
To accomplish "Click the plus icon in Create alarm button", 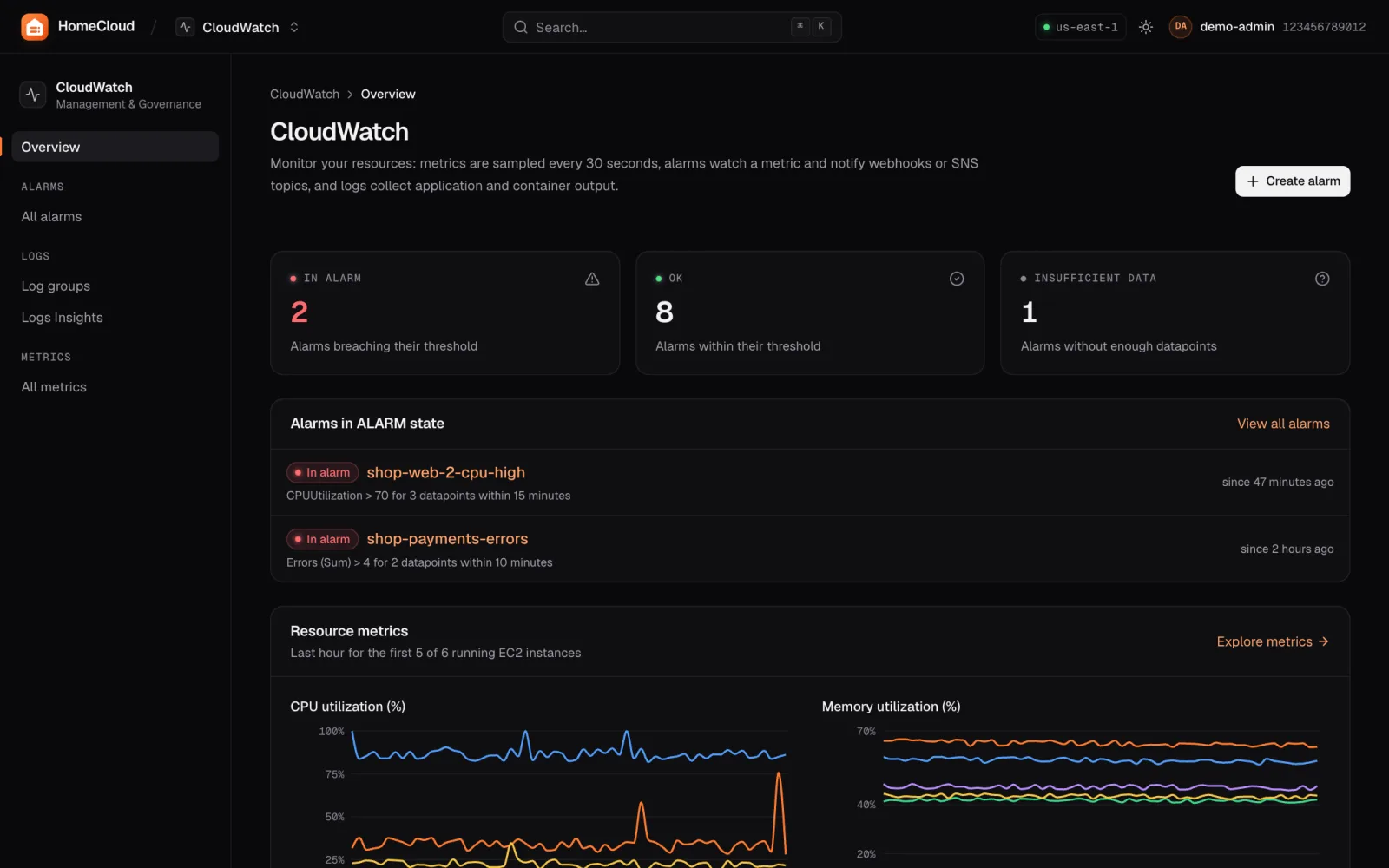I will [x=1253, y=181].
